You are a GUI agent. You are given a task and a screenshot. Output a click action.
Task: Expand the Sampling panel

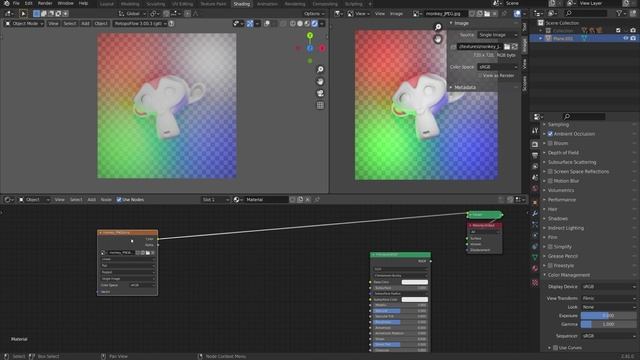coord(558,124)
